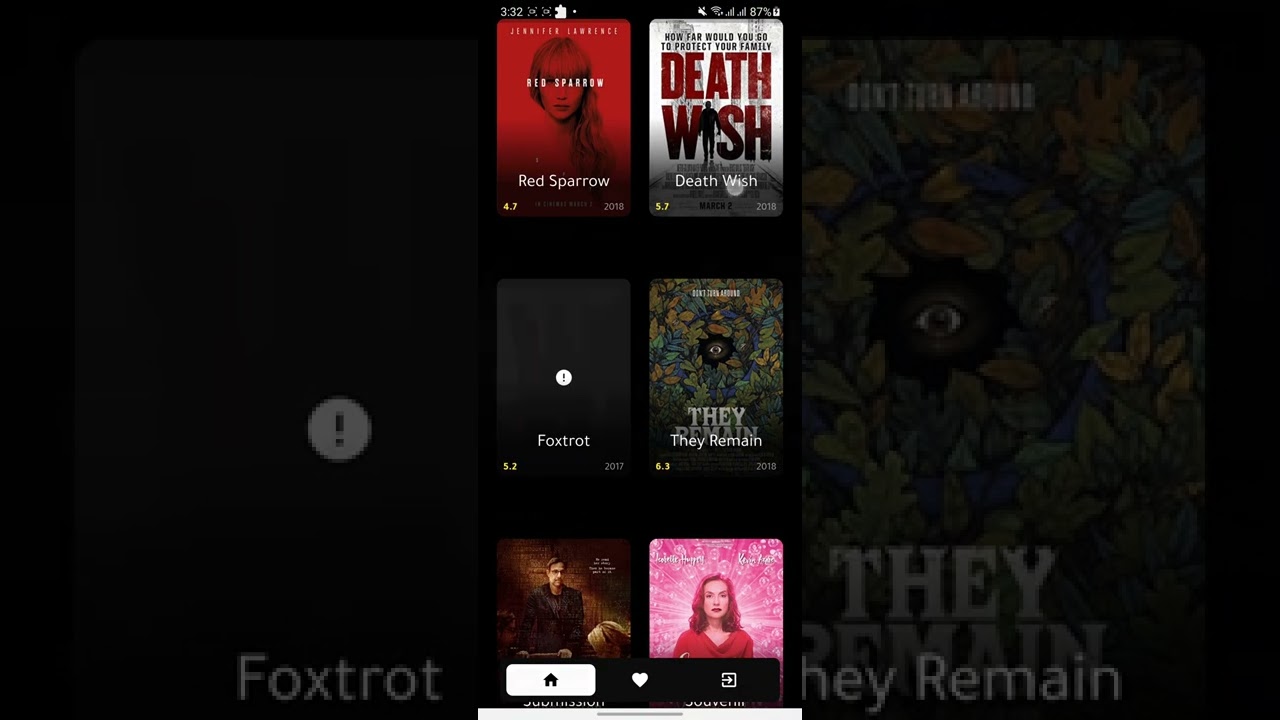Open the Red Sparrow movie poster
Image resolution: width=1280 pixels, height=720 pixels.
coord(564,117)
